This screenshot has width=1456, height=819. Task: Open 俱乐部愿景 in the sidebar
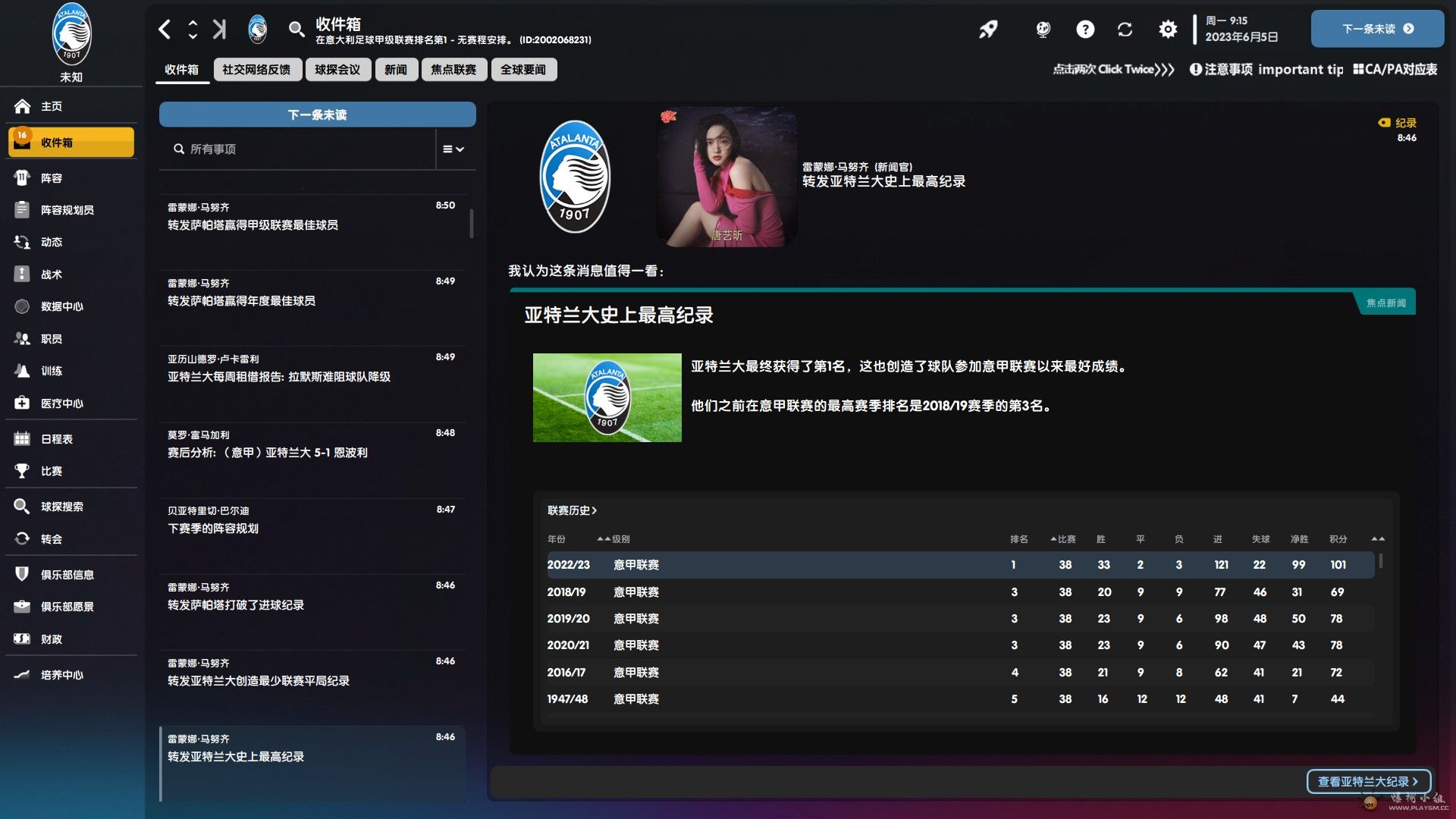[x=71, y=607]
